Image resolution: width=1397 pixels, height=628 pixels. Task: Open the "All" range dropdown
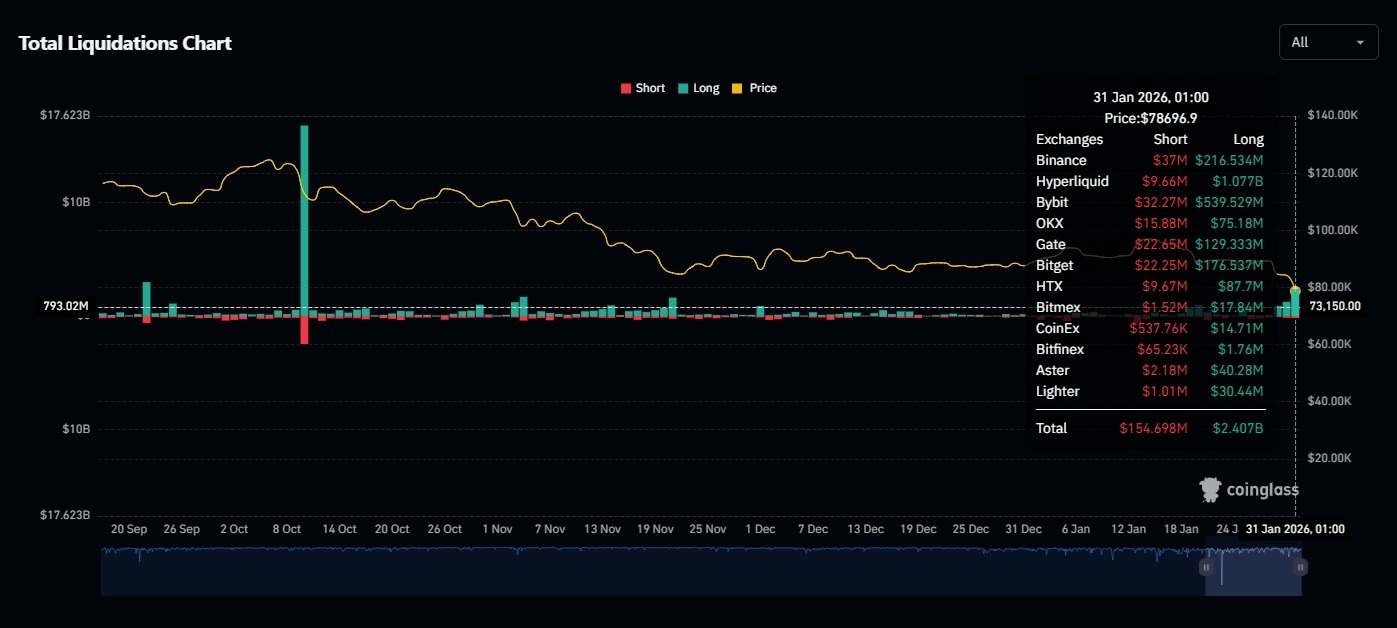pos(1327,42)
